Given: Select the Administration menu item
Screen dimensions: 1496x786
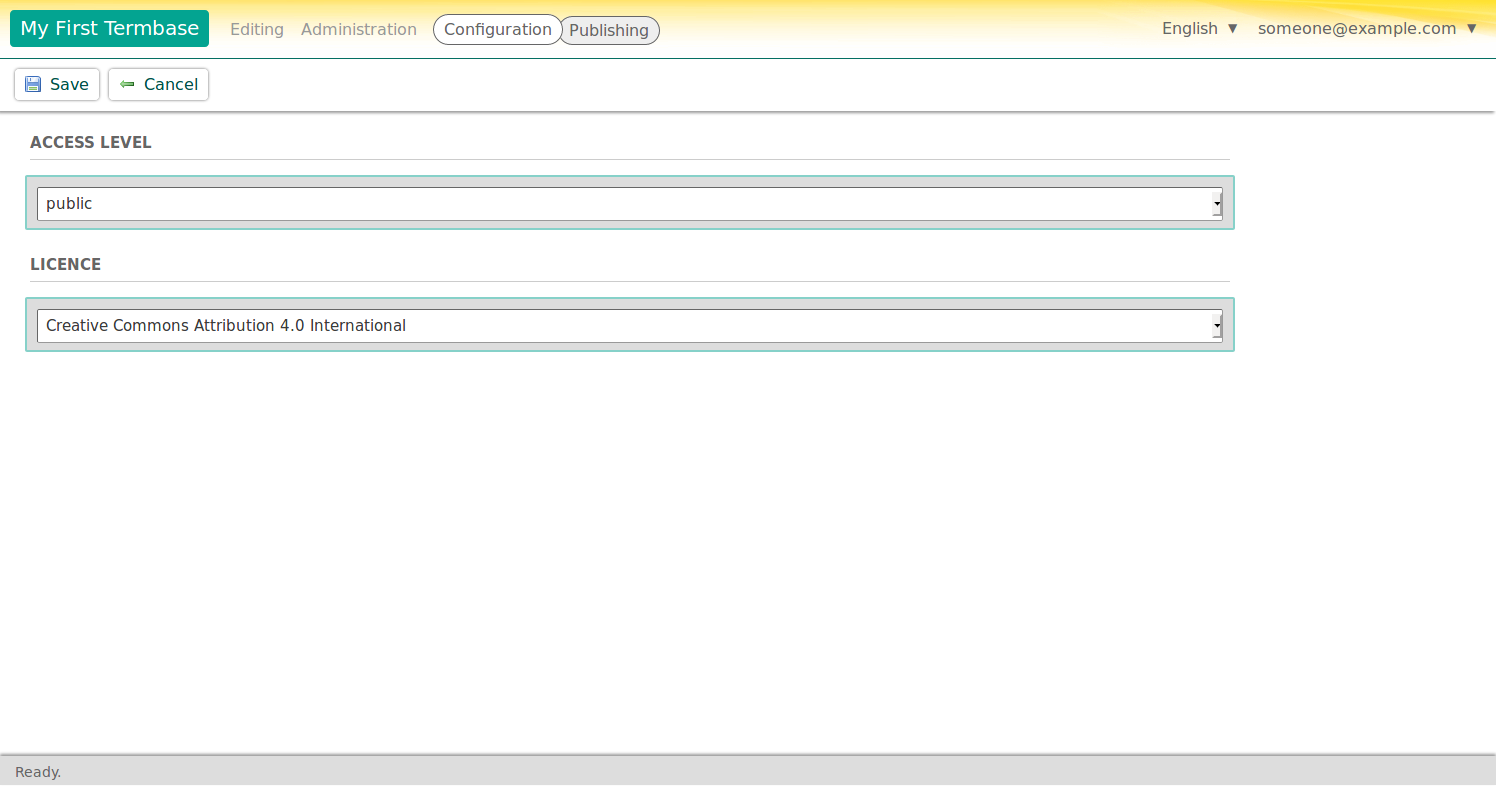Looking at the screenshot, I should pos(358,29).
